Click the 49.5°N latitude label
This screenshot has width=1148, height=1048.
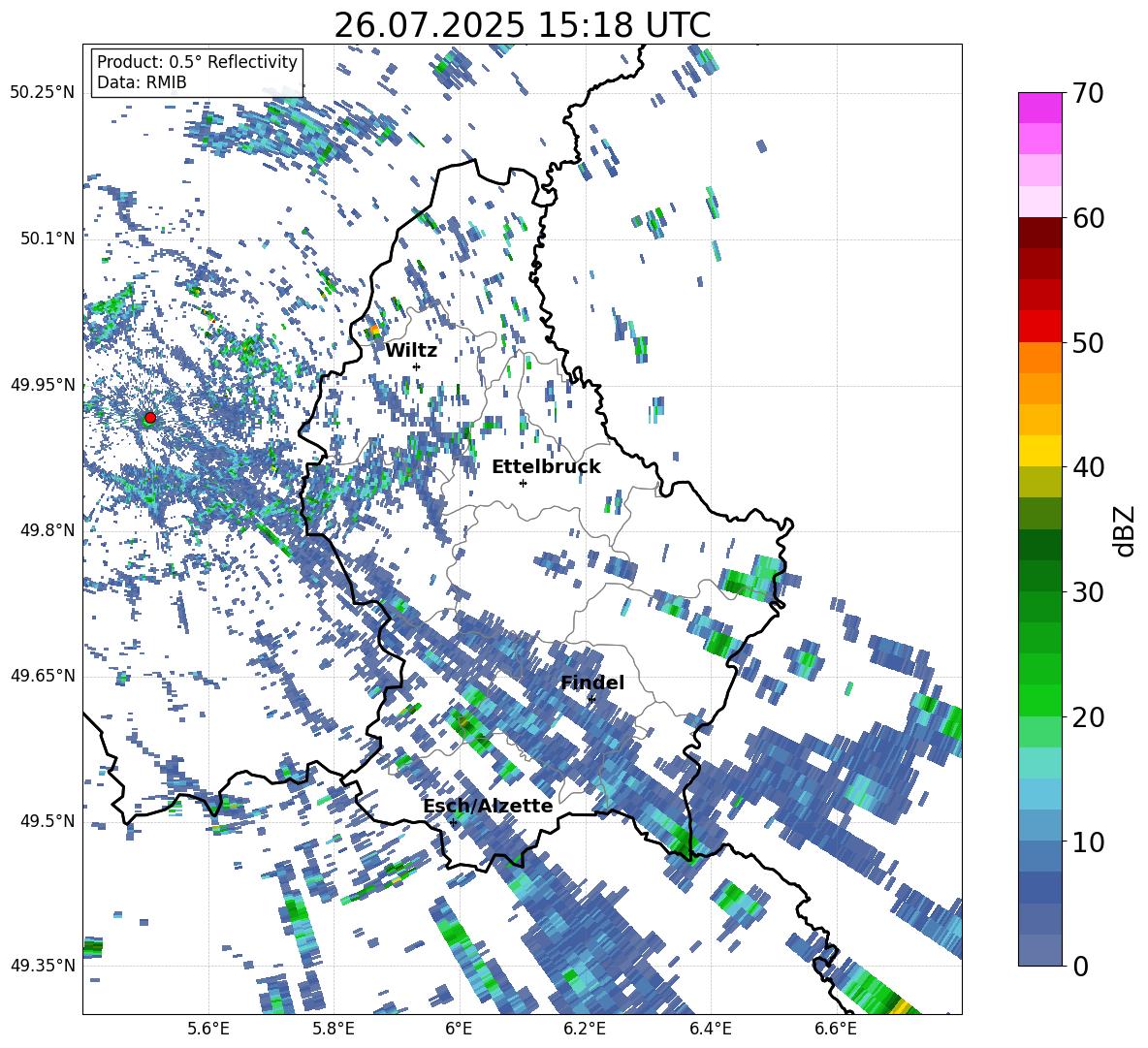(48, 821)
